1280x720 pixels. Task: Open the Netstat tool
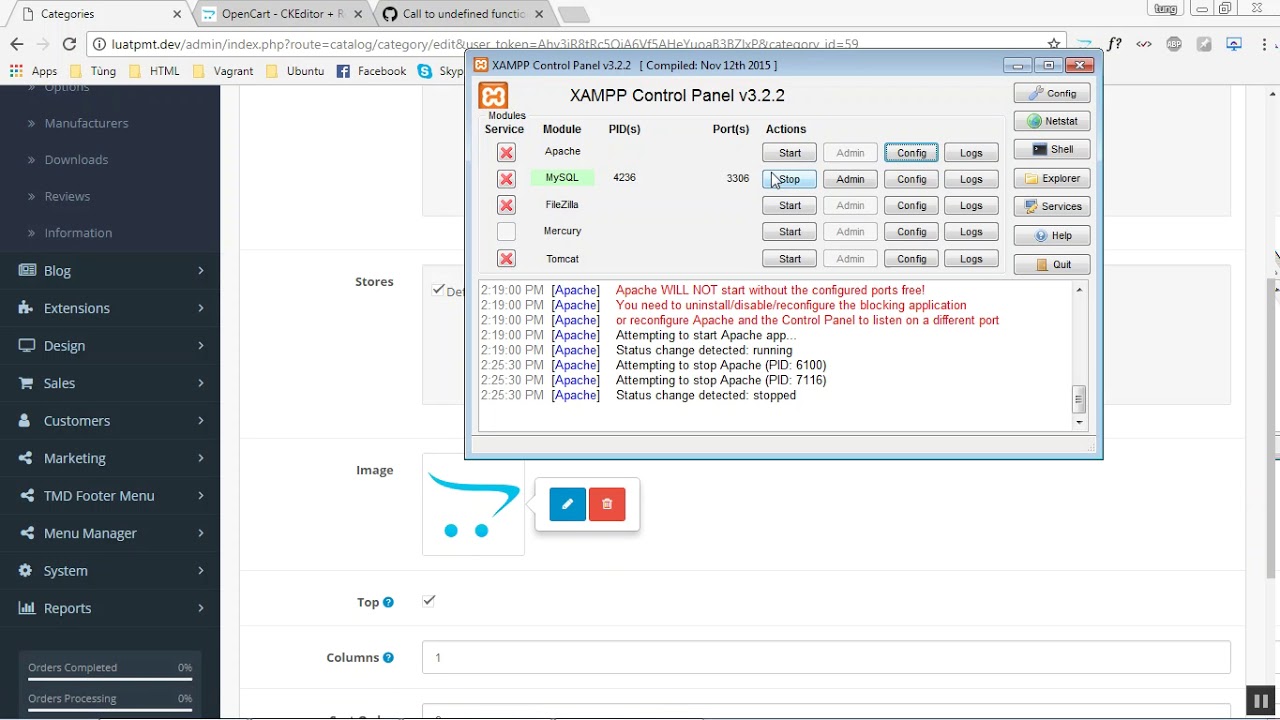(1052, 121)
